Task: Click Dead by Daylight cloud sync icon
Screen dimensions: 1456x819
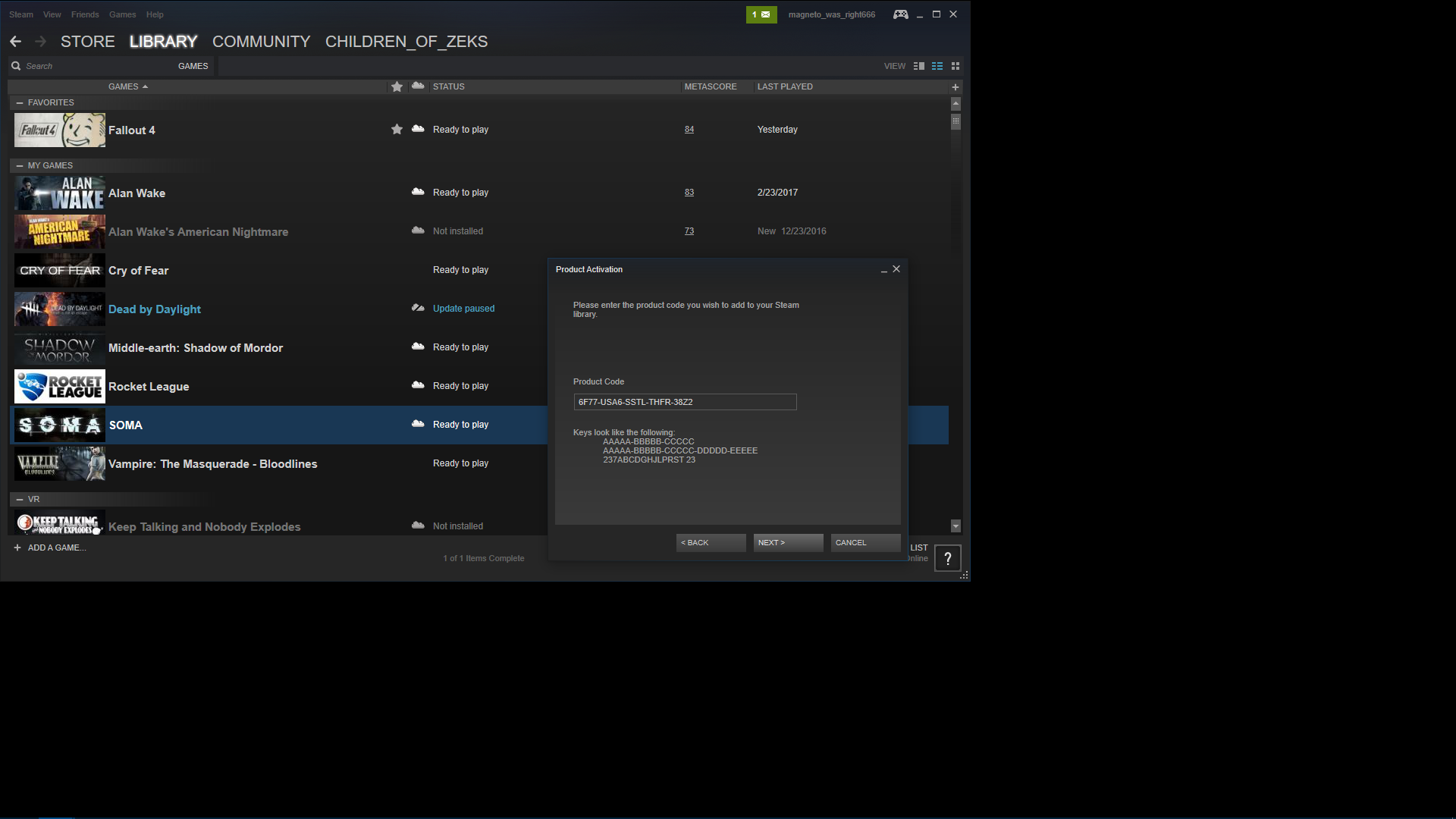Action: coord(418,308)
